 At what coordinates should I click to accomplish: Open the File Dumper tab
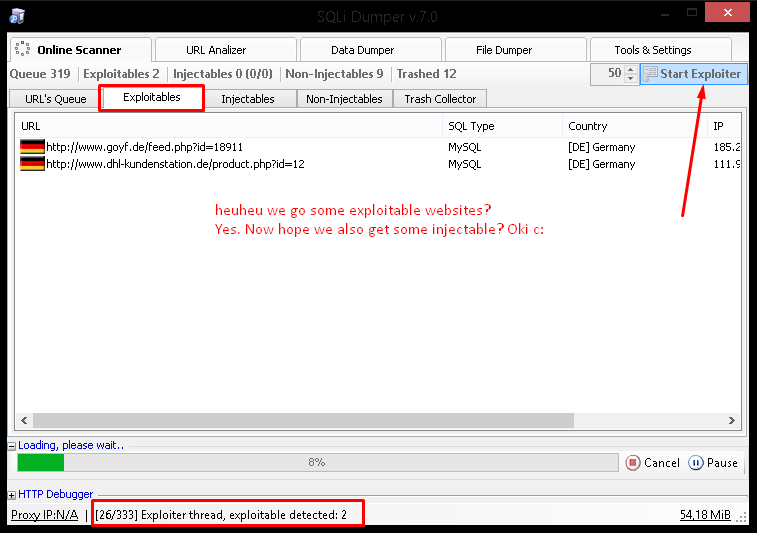point(515,50)
